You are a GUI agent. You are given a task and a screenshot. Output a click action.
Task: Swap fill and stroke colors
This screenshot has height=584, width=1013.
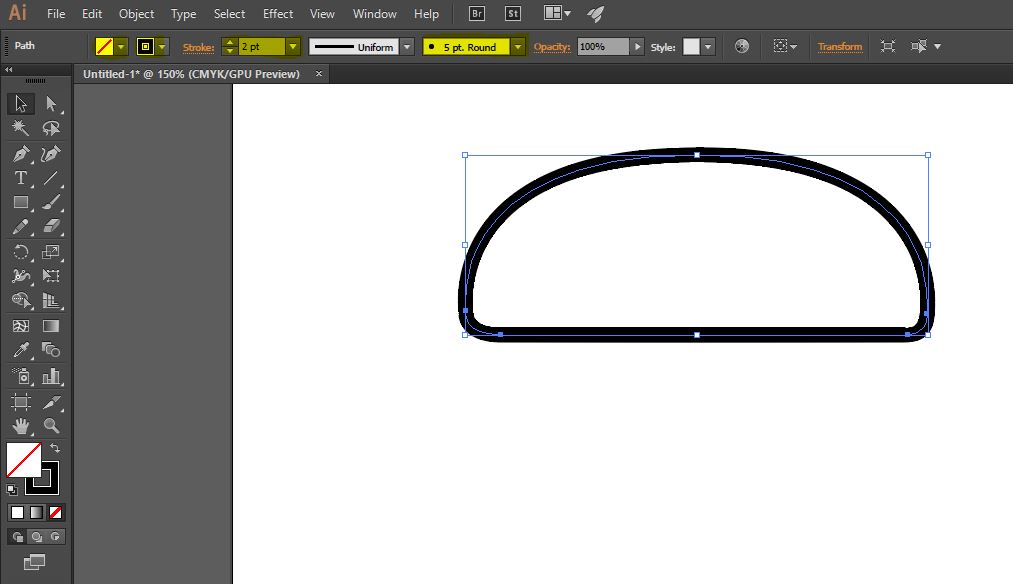(x=55, y=449)
